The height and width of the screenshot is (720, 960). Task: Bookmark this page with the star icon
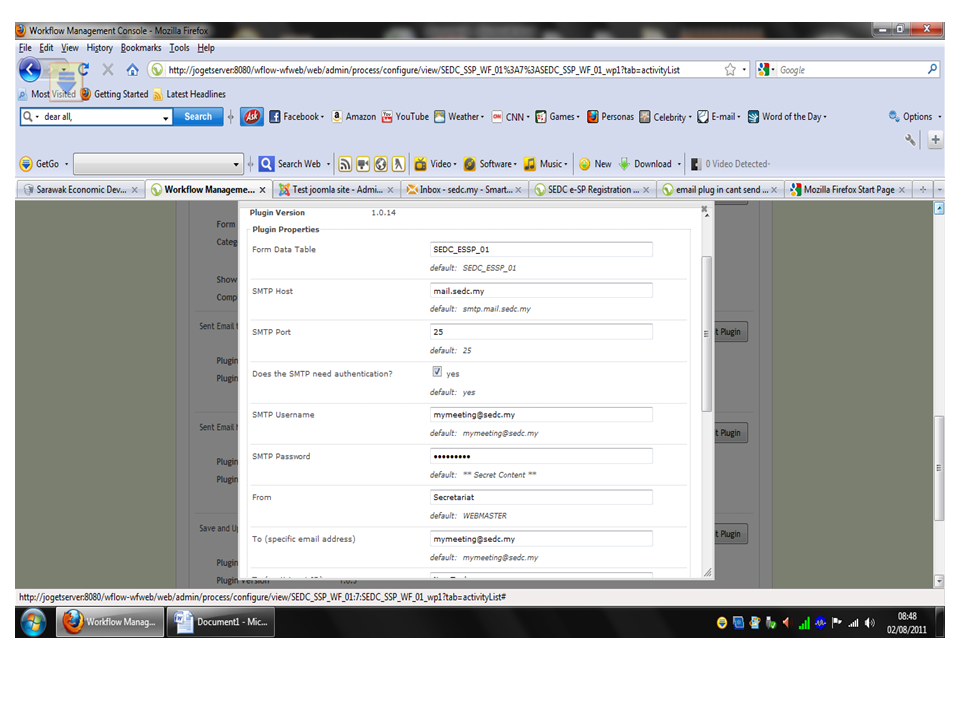[730, 70]
